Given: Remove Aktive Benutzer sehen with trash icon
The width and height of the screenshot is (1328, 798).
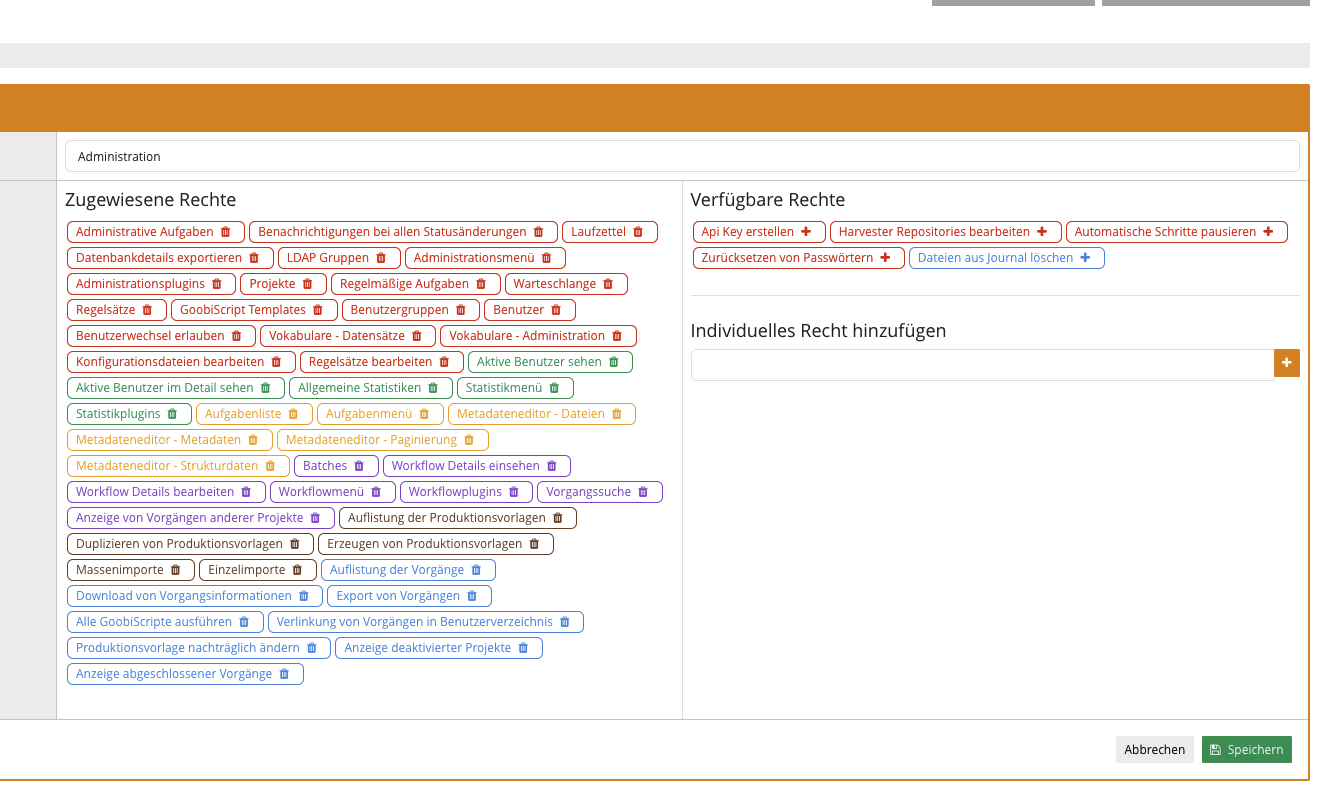Looking at the screenshot, I should [614, 362].
